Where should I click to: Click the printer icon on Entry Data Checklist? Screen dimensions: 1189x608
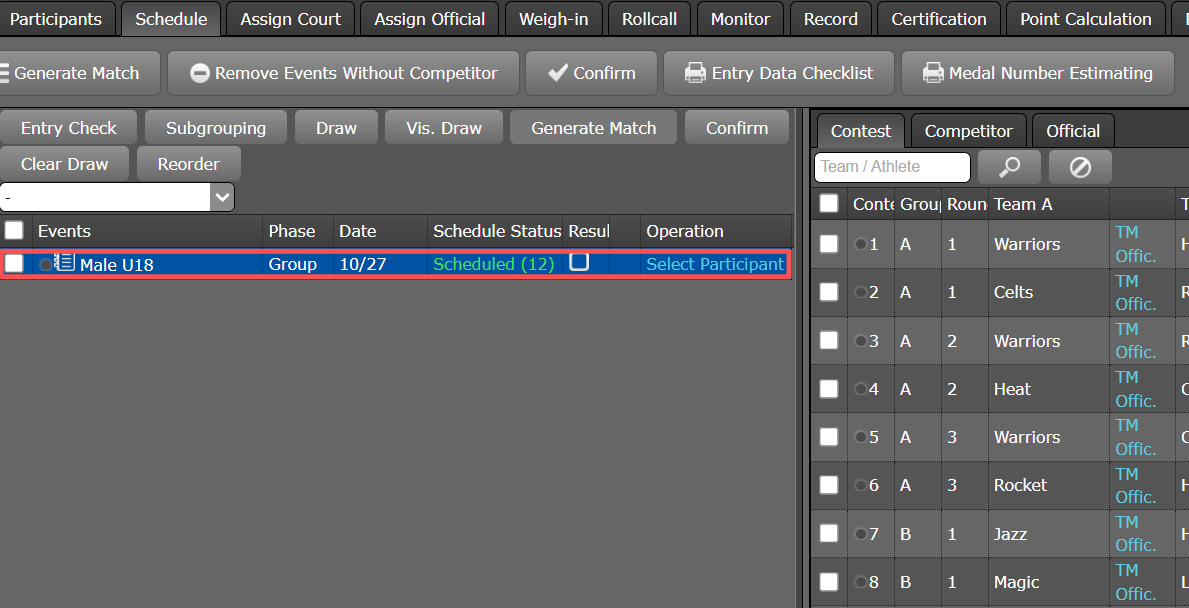click(695, 73)
